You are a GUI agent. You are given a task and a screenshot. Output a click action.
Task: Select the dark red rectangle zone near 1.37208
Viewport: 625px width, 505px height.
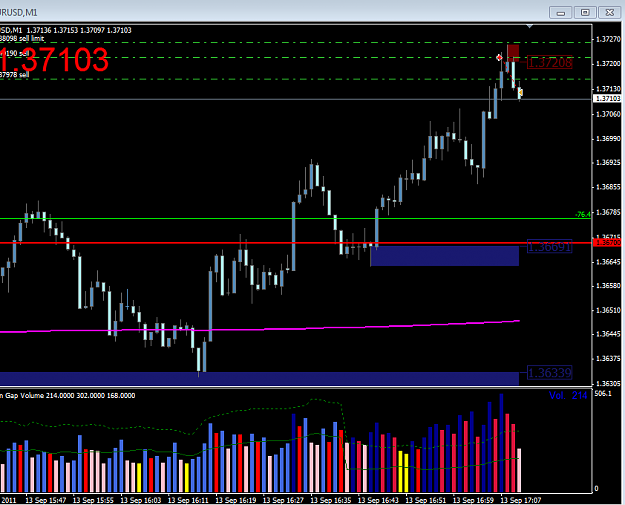(513, 53)
